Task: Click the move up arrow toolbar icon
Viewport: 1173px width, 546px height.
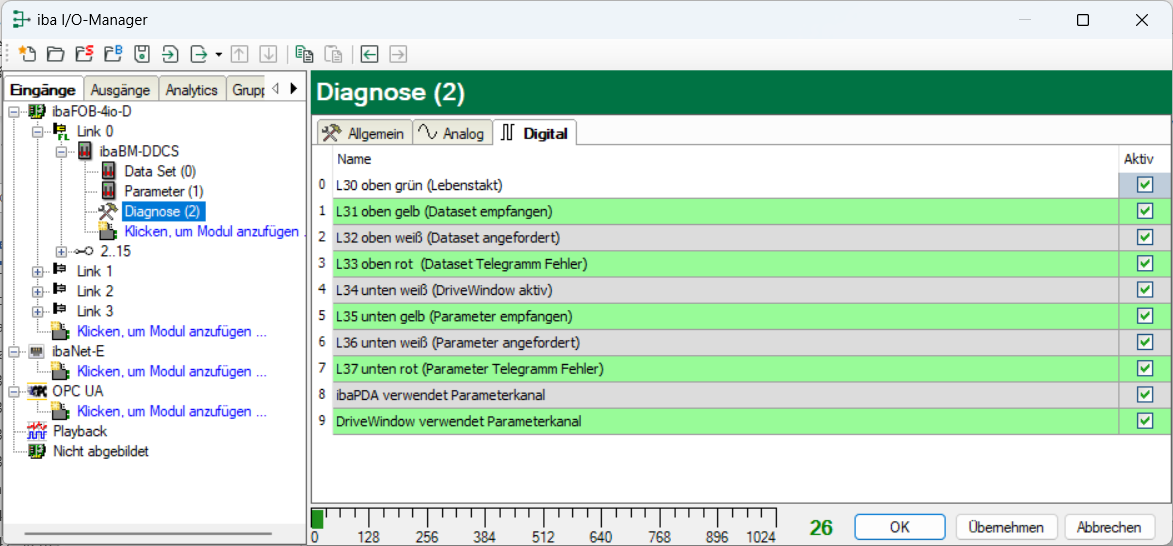Action: (239, 54)
